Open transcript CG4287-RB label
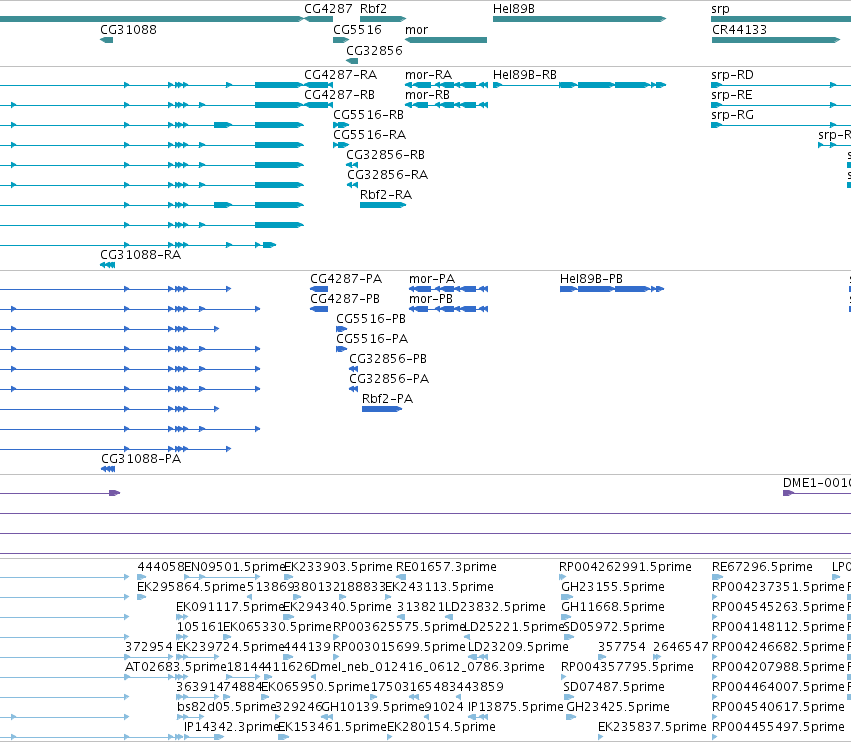Screen dimensions: 851x742 339,94
